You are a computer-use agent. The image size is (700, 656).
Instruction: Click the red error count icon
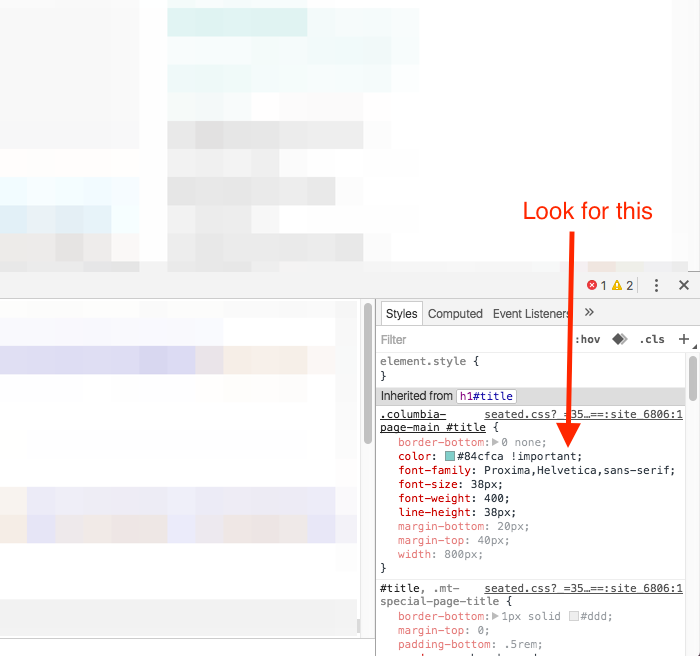tap(592, 286)
